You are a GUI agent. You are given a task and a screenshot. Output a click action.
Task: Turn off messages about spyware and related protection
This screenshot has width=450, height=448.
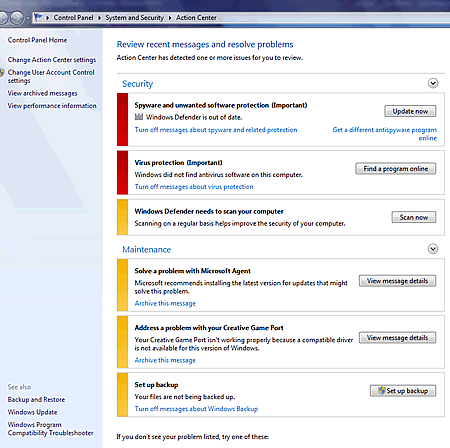216,130
